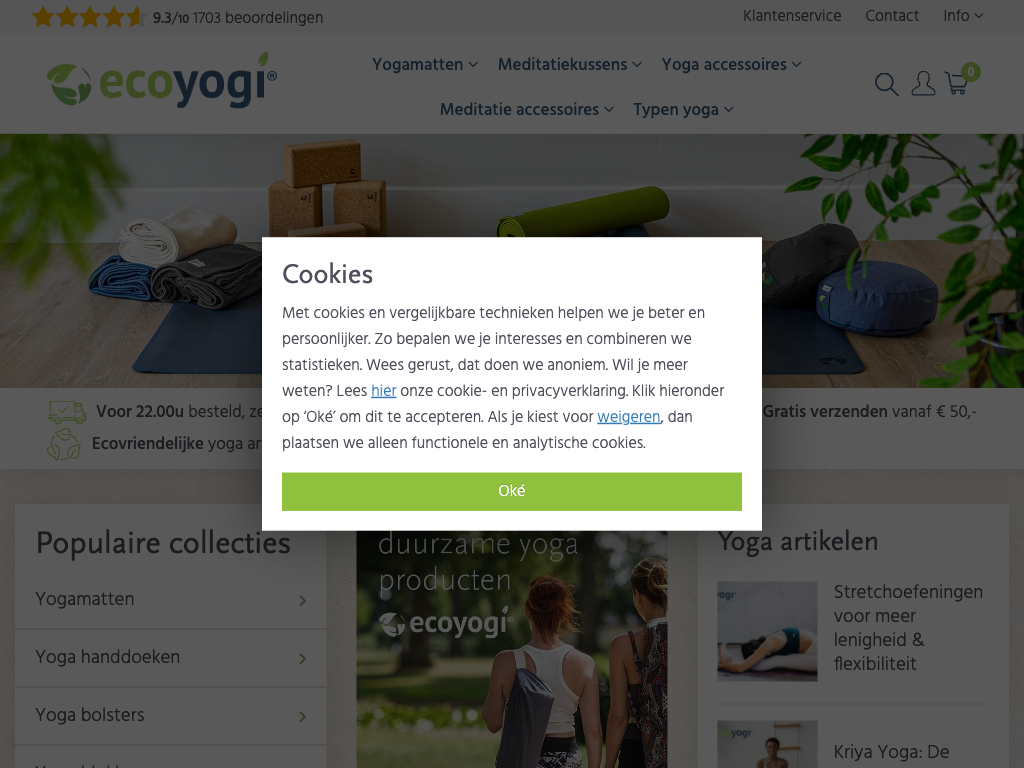Image resolution: width=1024 pixels, height=768 pixels.
Task: Open the shopping cart icon
Action: pos(957,83)
